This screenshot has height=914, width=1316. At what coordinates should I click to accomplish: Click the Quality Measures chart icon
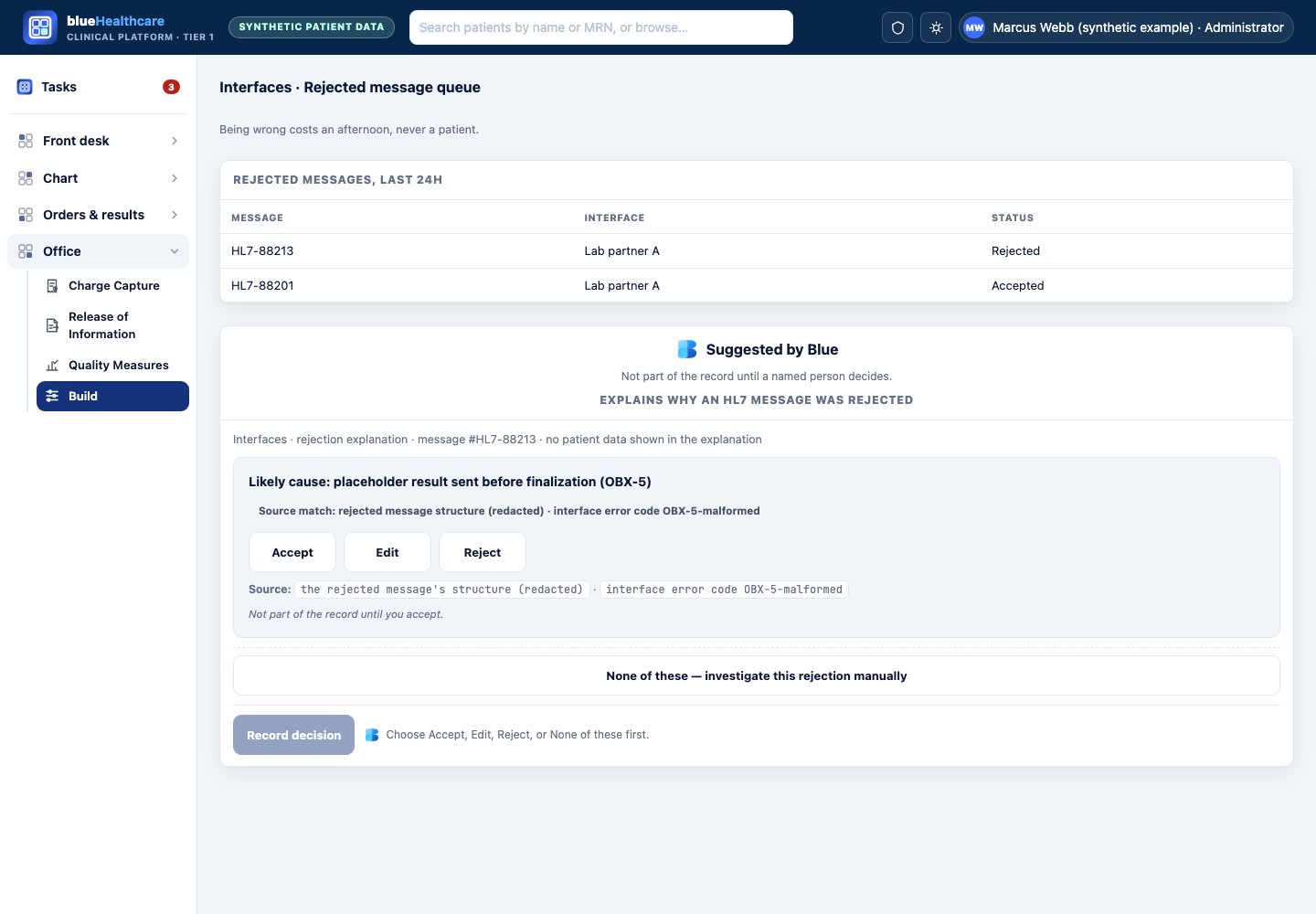click(x=52, y=366)
